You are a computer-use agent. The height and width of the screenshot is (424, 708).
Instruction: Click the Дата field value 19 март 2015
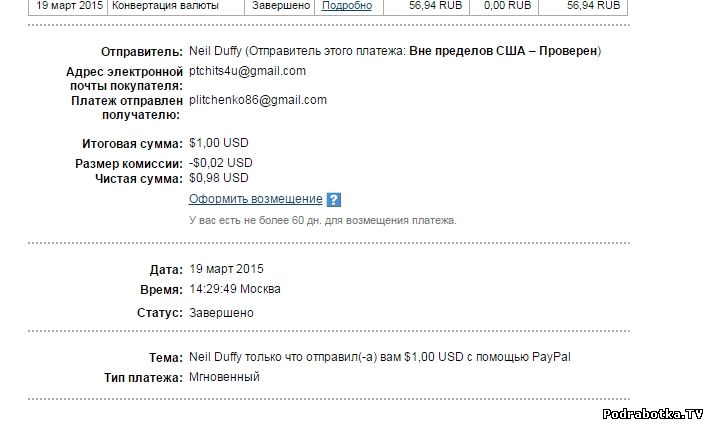tap(226, 270)
